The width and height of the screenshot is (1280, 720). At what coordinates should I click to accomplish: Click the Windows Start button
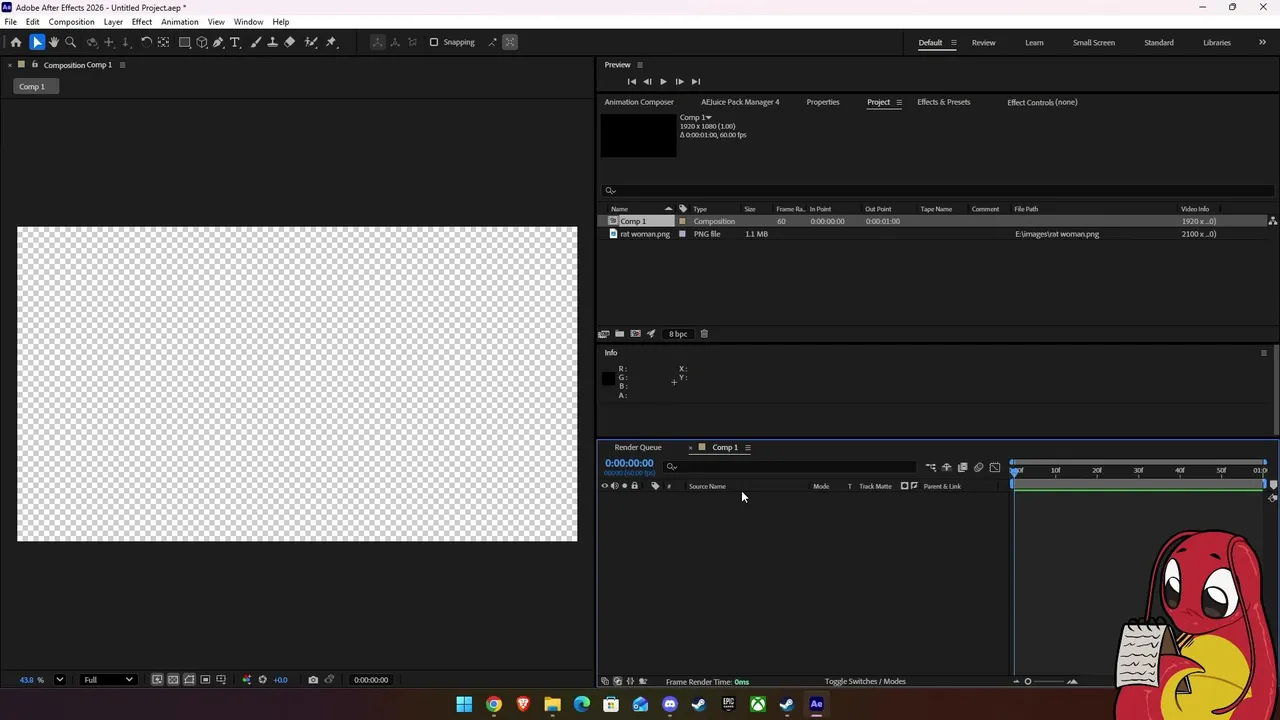pos(464,705)
